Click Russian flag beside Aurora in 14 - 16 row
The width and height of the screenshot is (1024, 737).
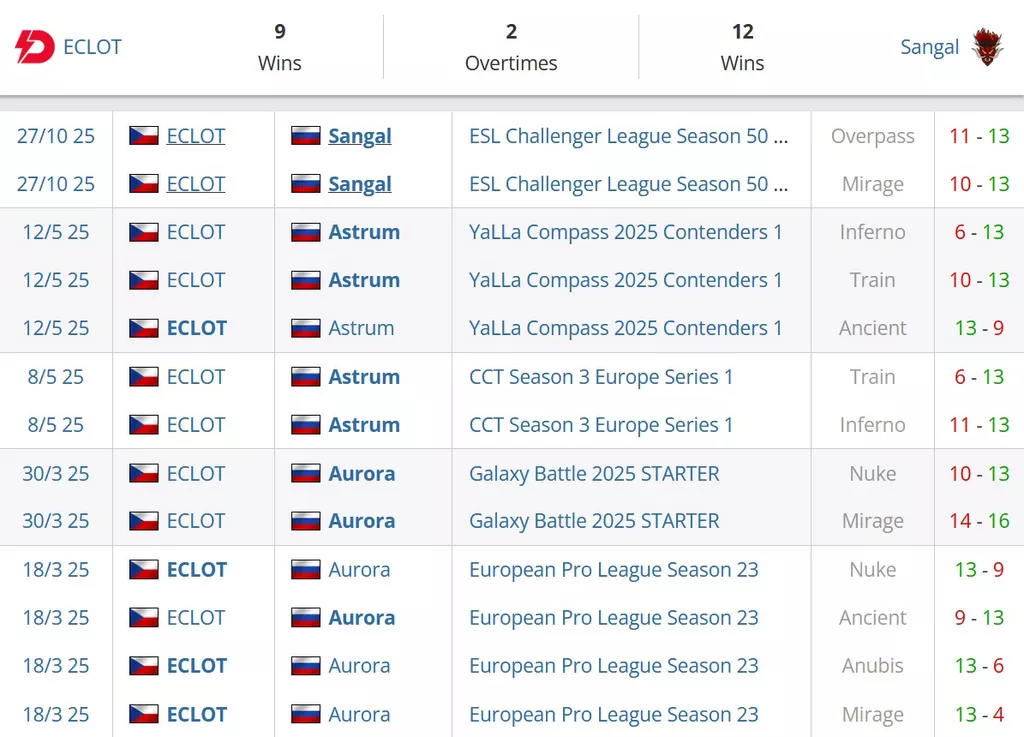coord(305,521)
